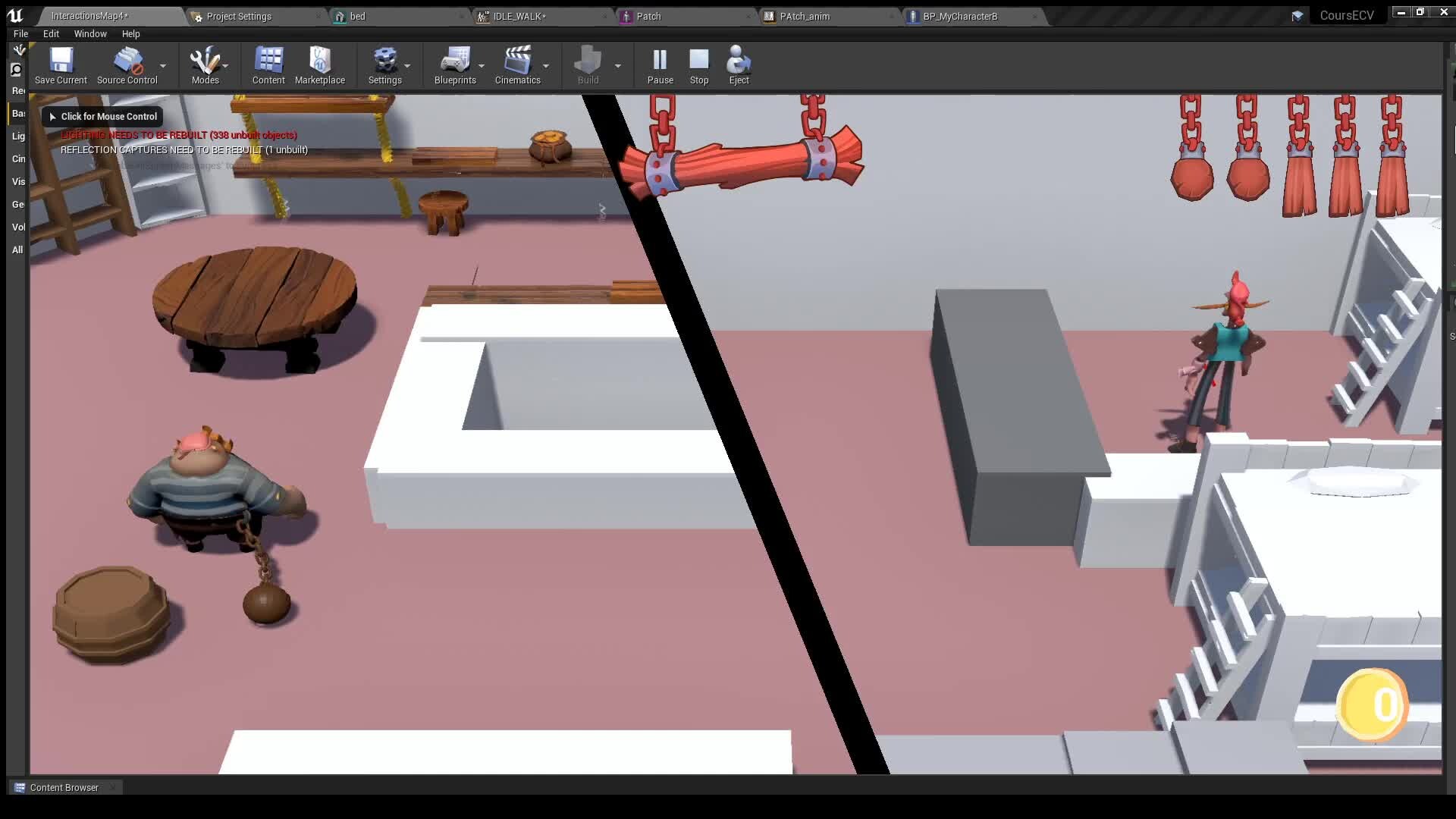Image resolution: width=1456 pixels, height=819 pixels.
Task: Open the Blueprints toolbar icon
Action: click(455, 61)
